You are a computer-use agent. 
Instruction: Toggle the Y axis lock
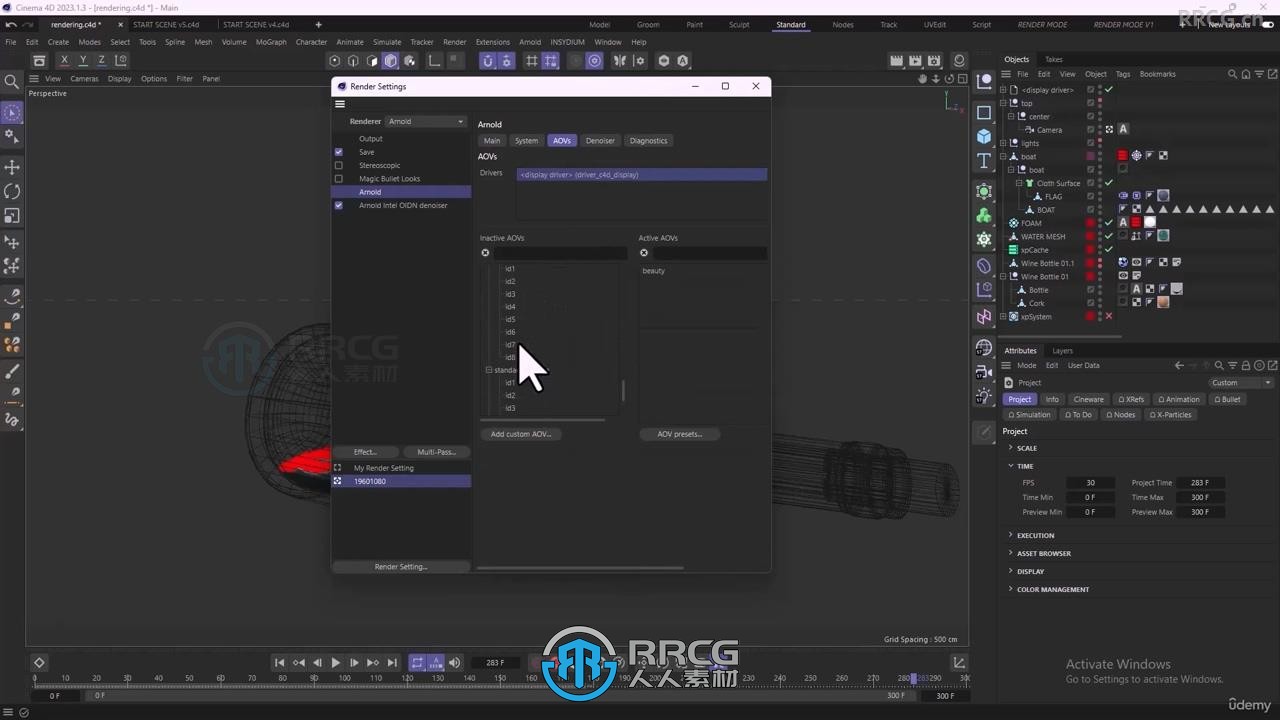83,61
